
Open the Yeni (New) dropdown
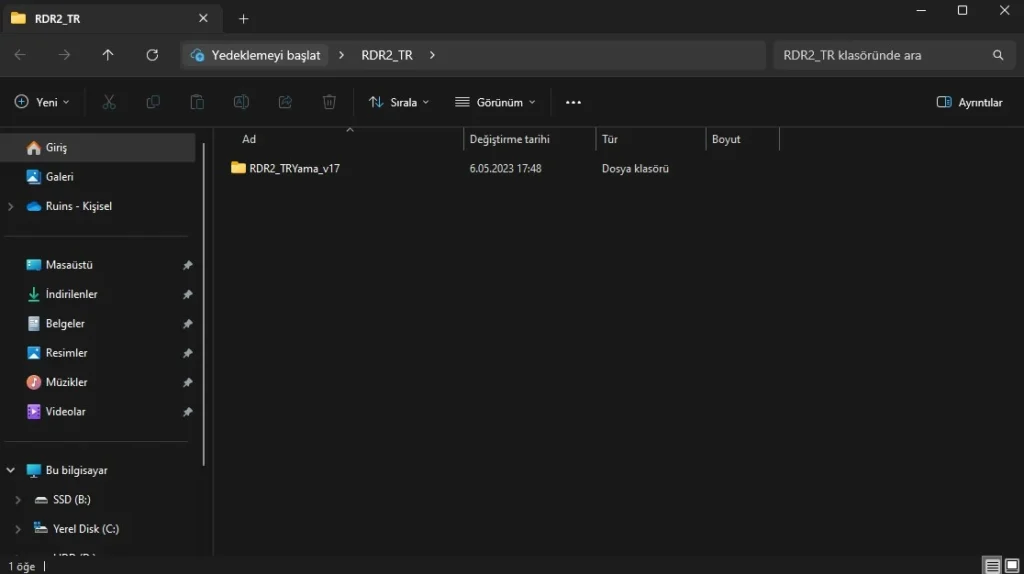(42, 102)
